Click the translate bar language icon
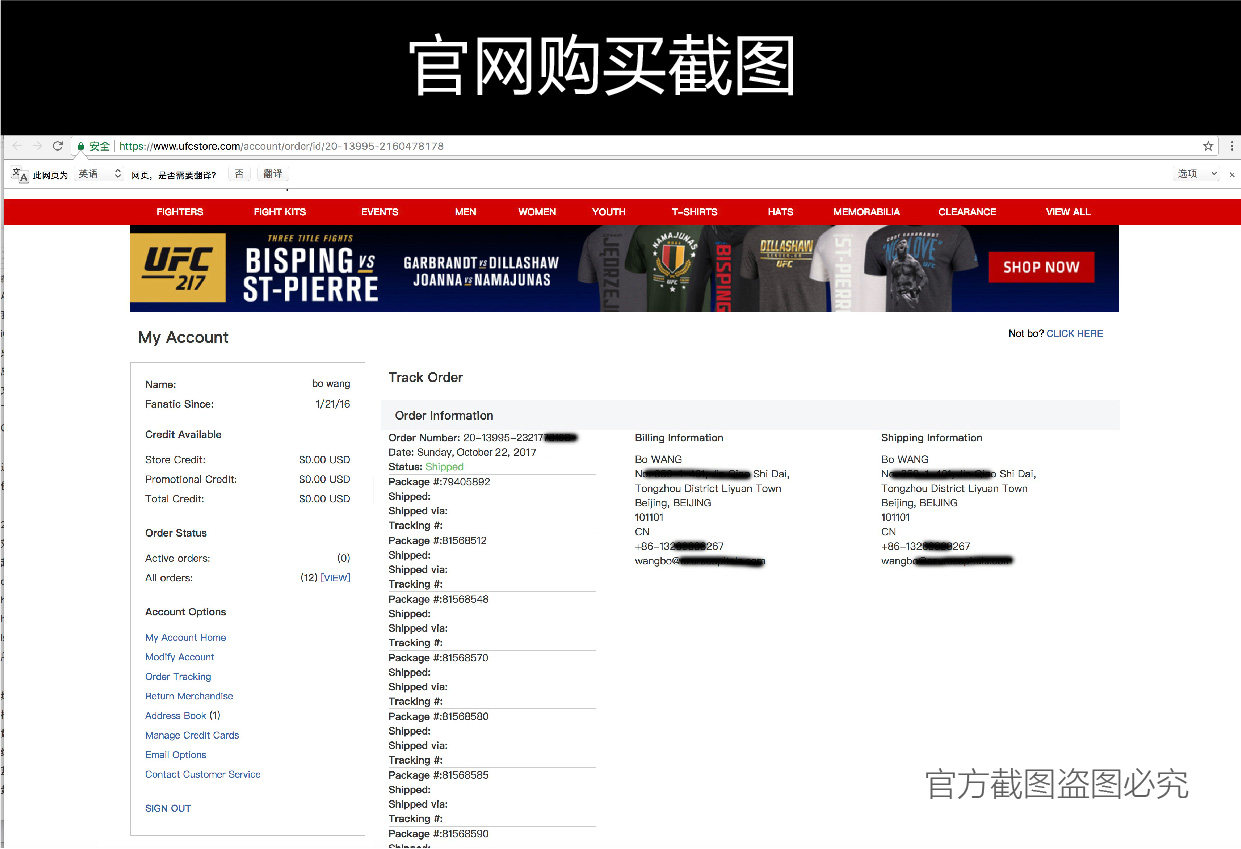The image size is (1241, 849). coord(20,174)
